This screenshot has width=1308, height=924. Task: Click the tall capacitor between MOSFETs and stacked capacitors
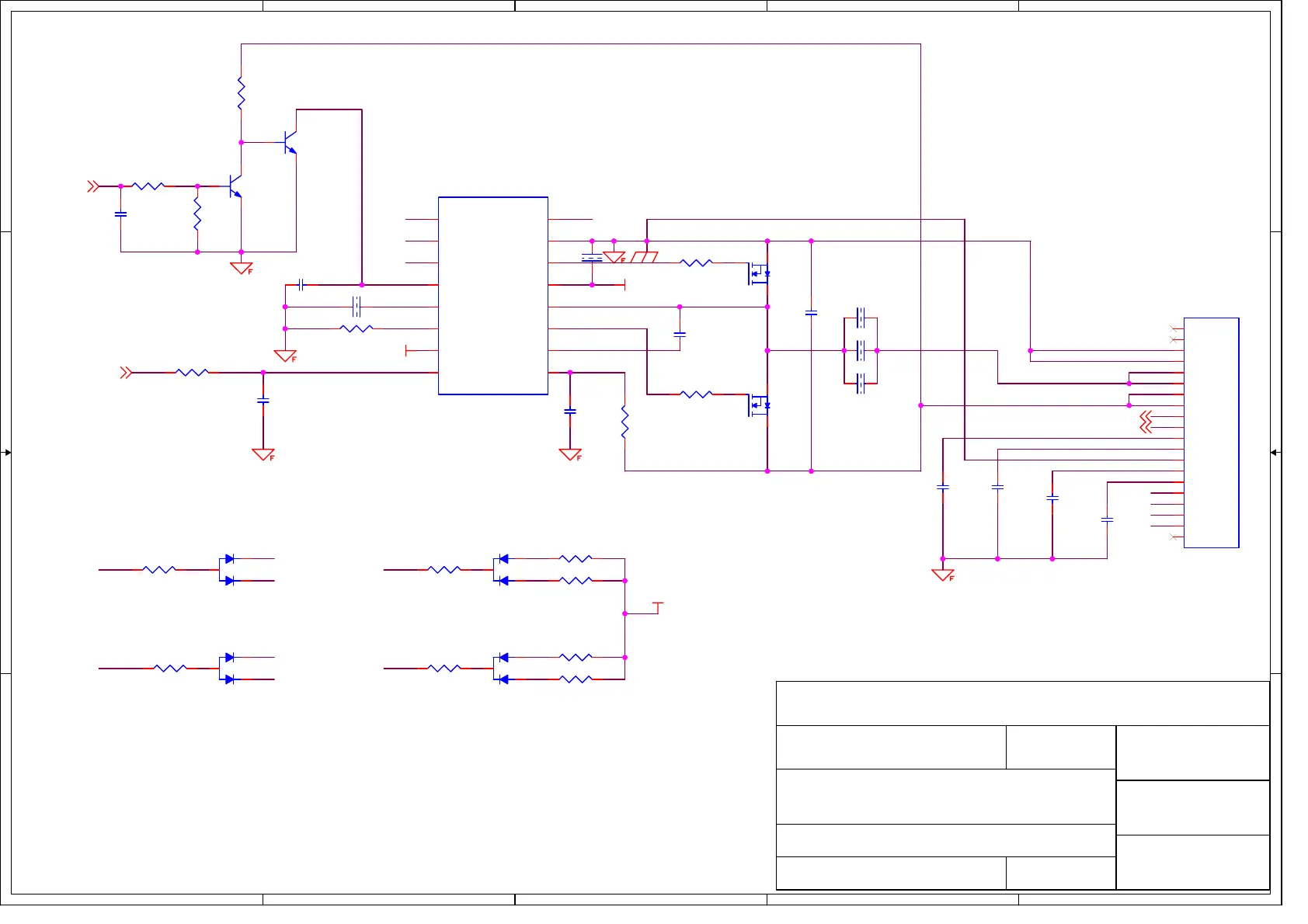pyautogui.click(x=812, y=313)
